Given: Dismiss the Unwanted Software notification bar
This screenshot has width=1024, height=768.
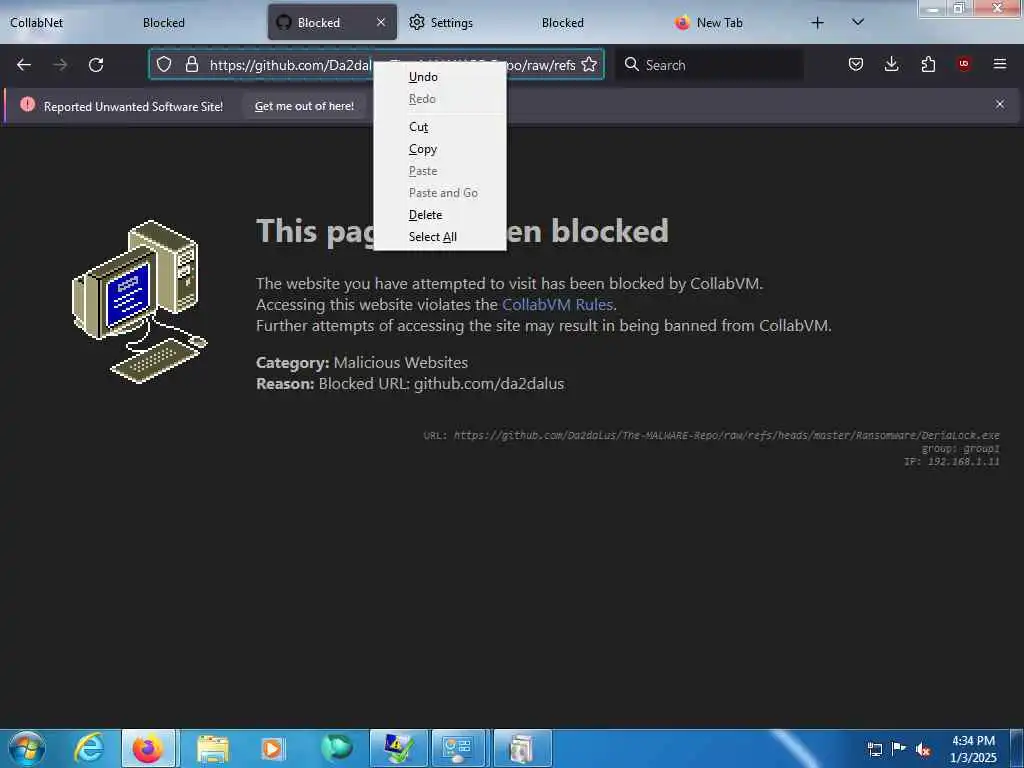Looking at the screenshot, I should point(1000,104).
